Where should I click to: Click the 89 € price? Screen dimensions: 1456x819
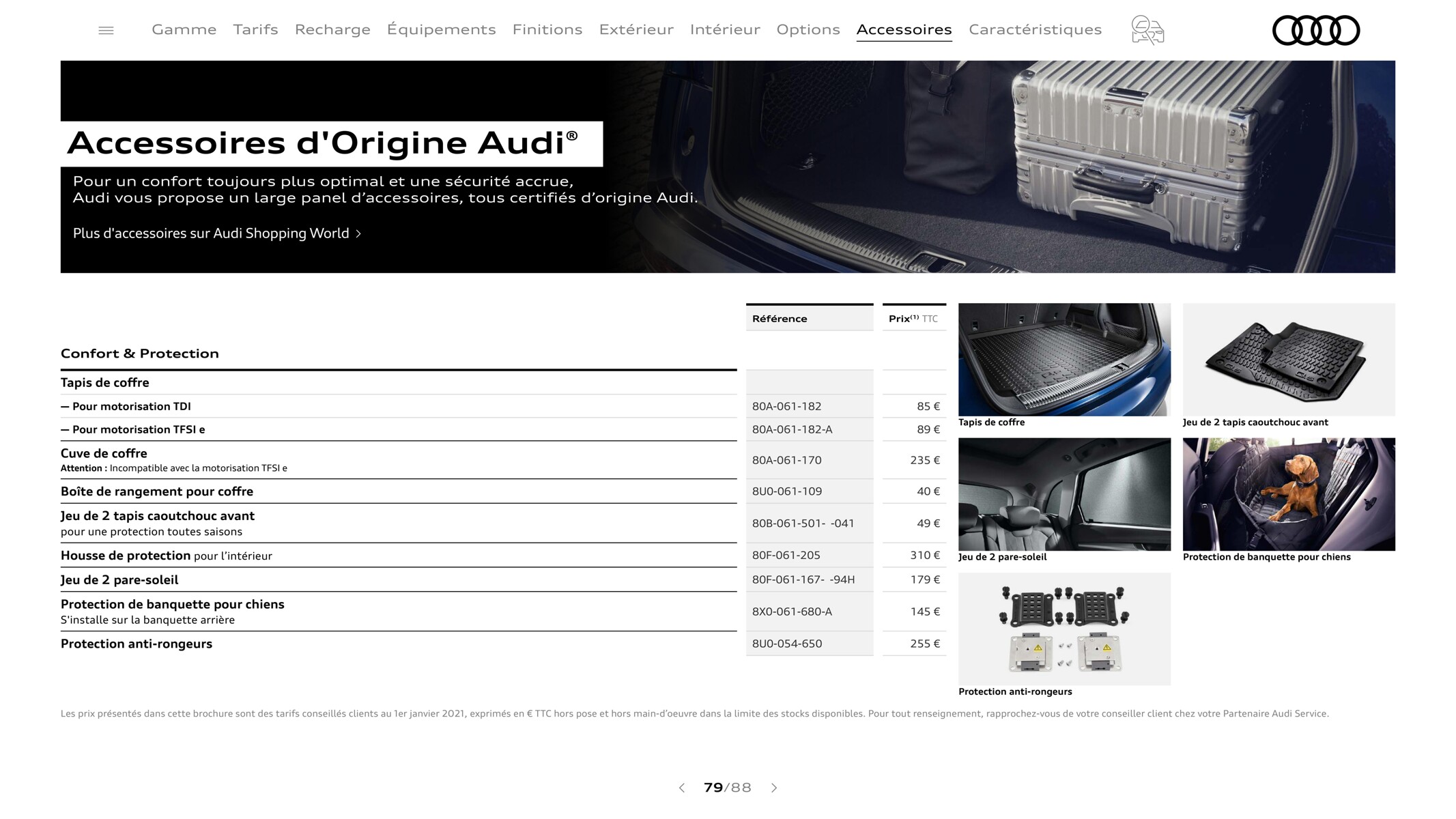pos(928,429)
